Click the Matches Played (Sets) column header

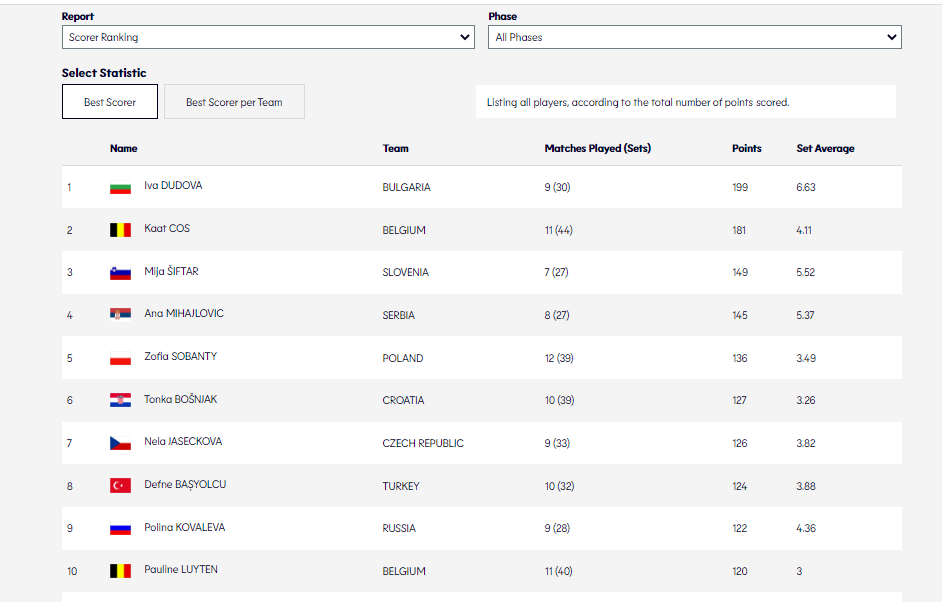pyautogui.click(x=597, y=148)
